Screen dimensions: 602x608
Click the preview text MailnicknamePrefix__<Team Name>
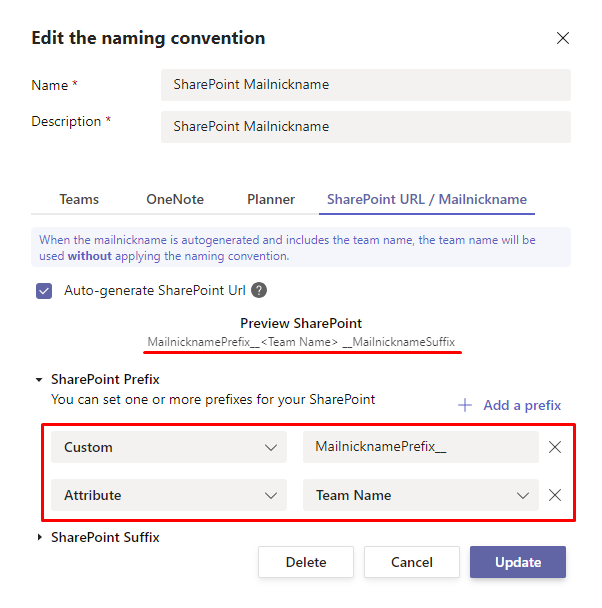pyautogui.click(x=243, y=342)
